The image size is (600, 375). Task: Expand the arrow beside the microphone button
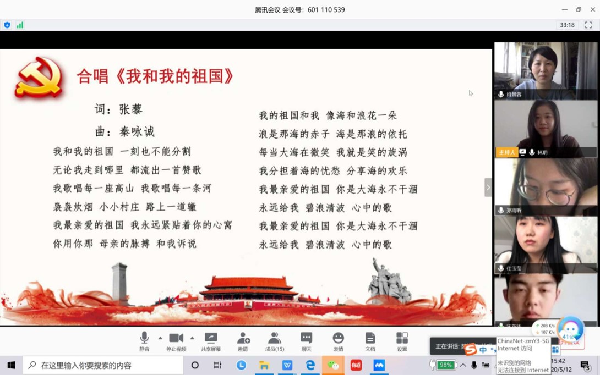(x=160, y=338)
